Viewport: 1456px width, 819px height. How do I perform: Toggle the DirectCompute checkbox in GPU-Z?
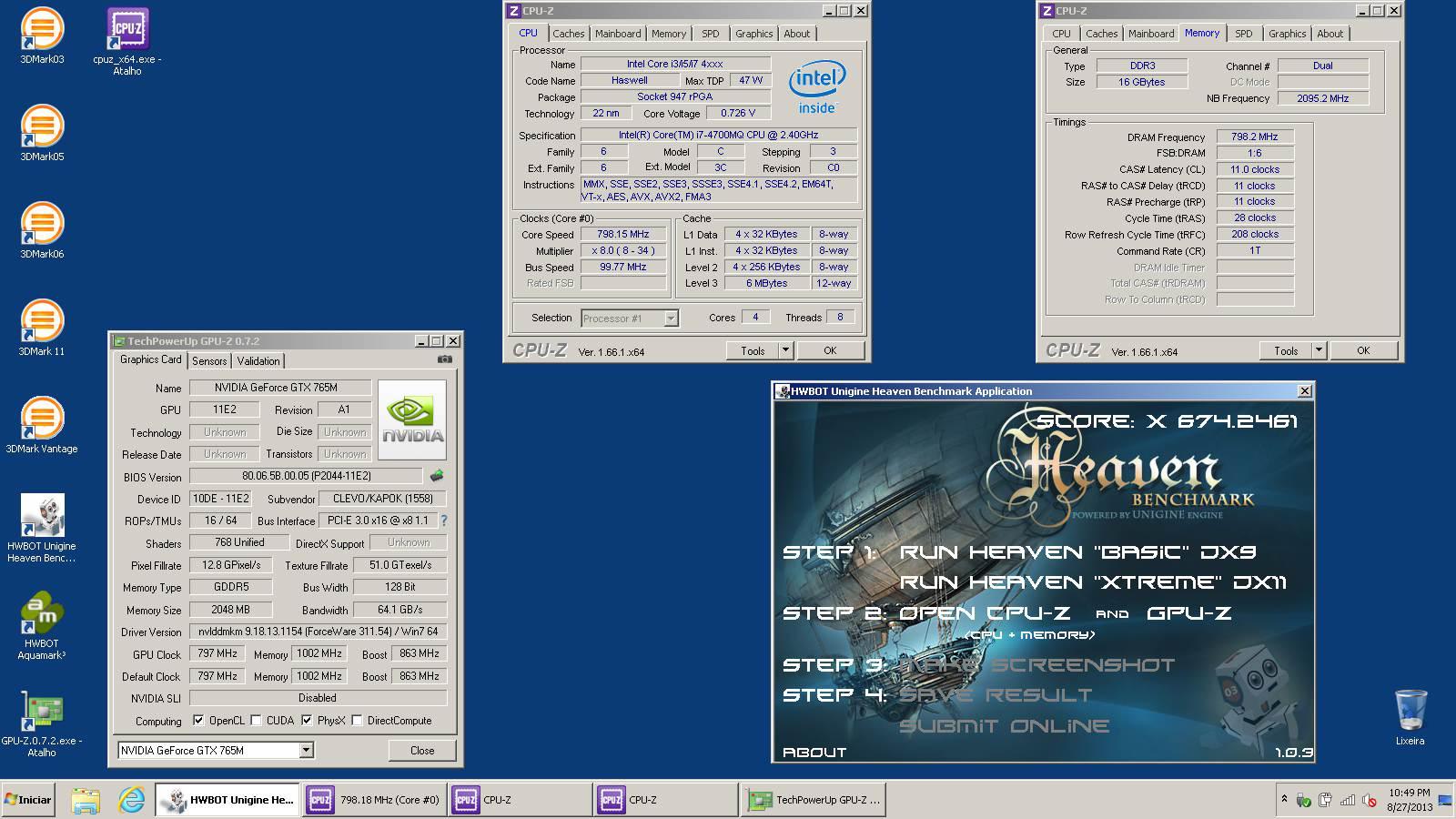(358, 720)
